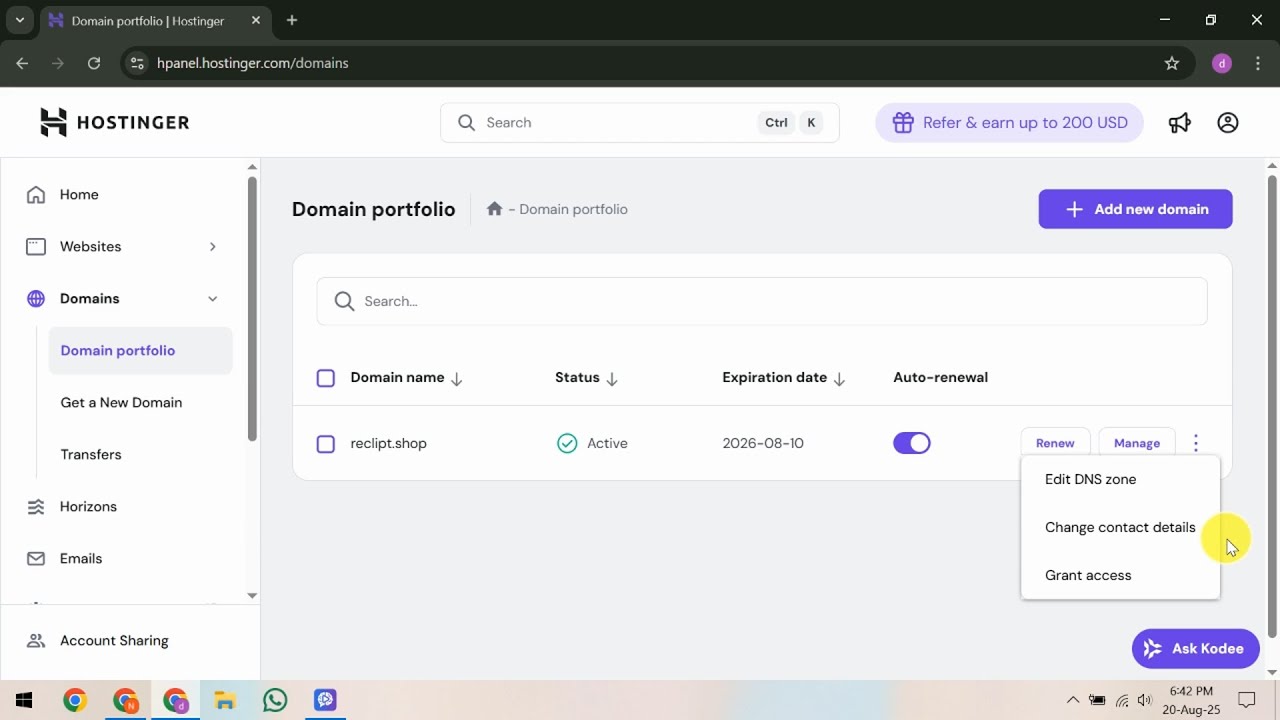The width and height of the screenshot is (1280, 720).
Task: Check the reclipt.shop row checkbox
Action: 325,444
